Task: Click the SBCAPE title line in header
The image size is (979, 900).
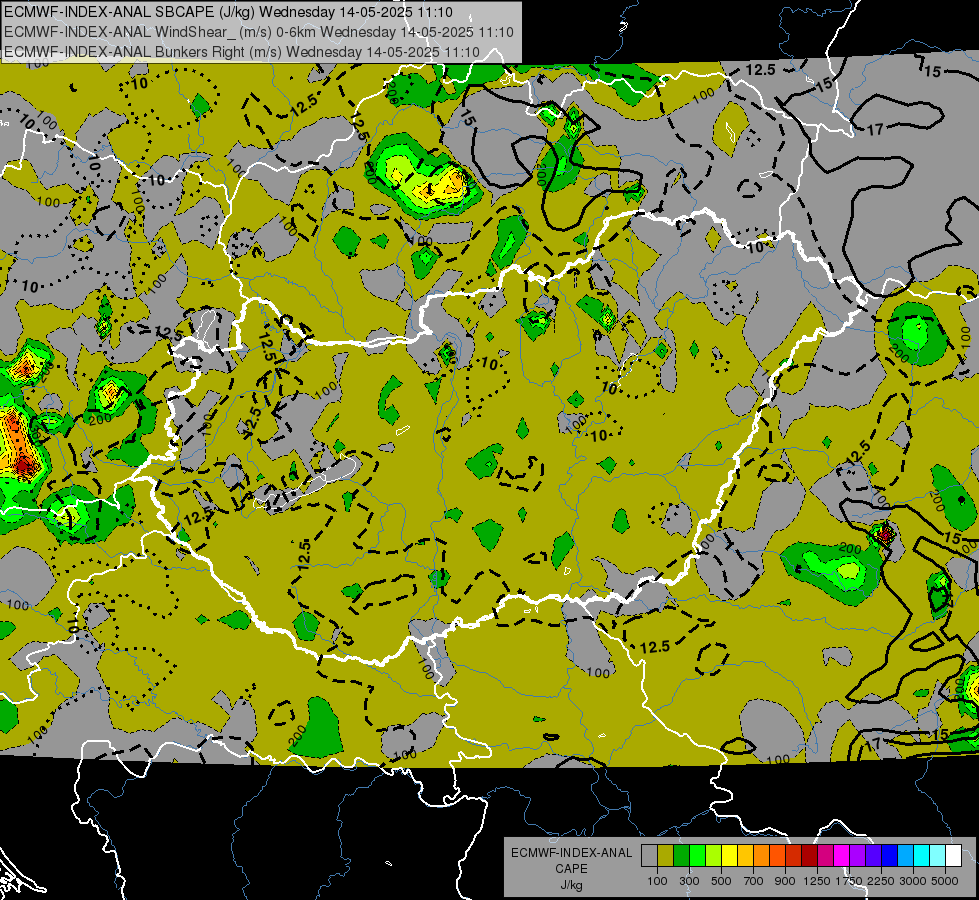Action: click(229, 12)
